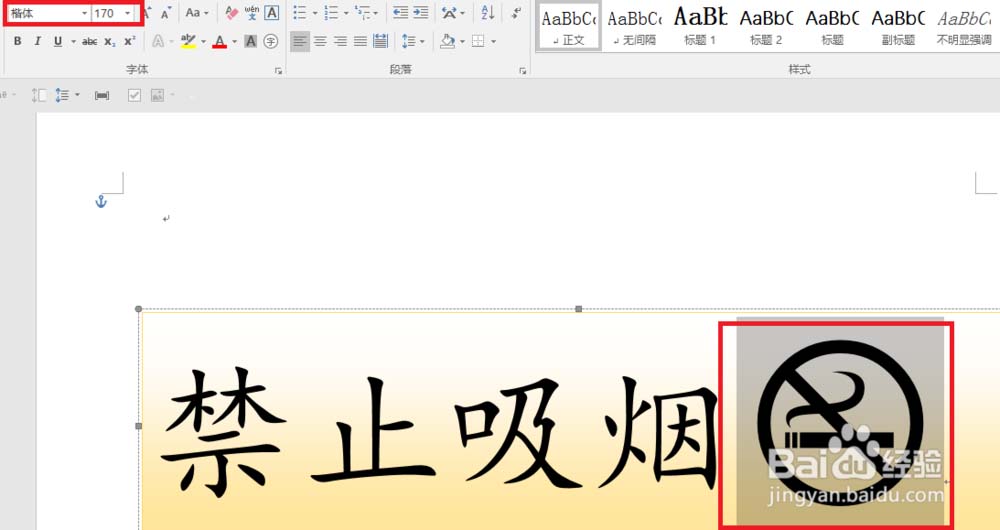Screen dimensions: 1000x530
Task: Toggle subscript formatting
Action: coord(110,41)
